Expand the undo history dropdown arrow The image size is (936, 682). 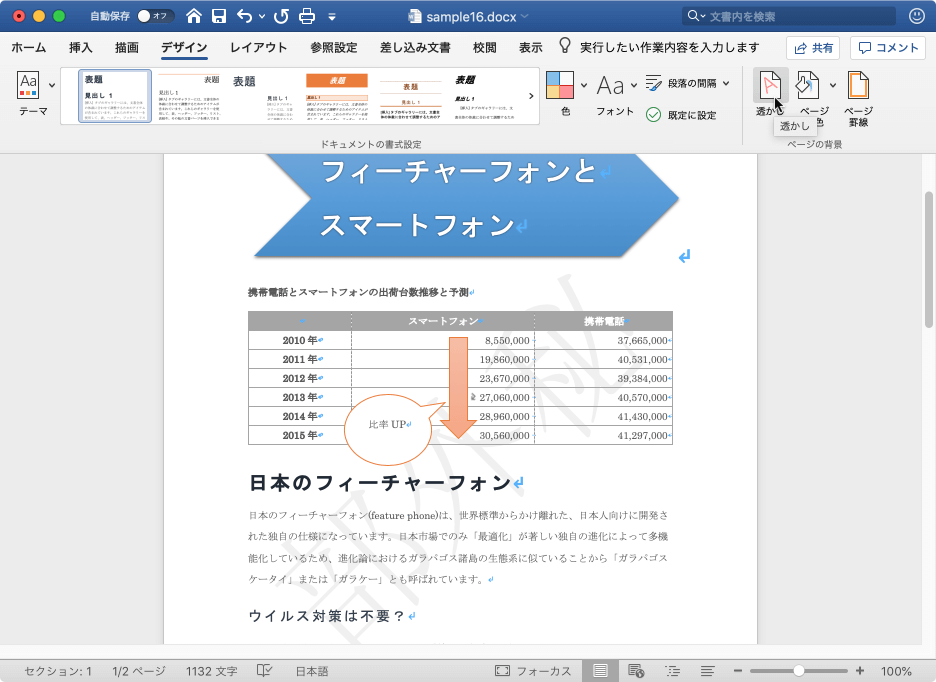click(x=262, y=17)
